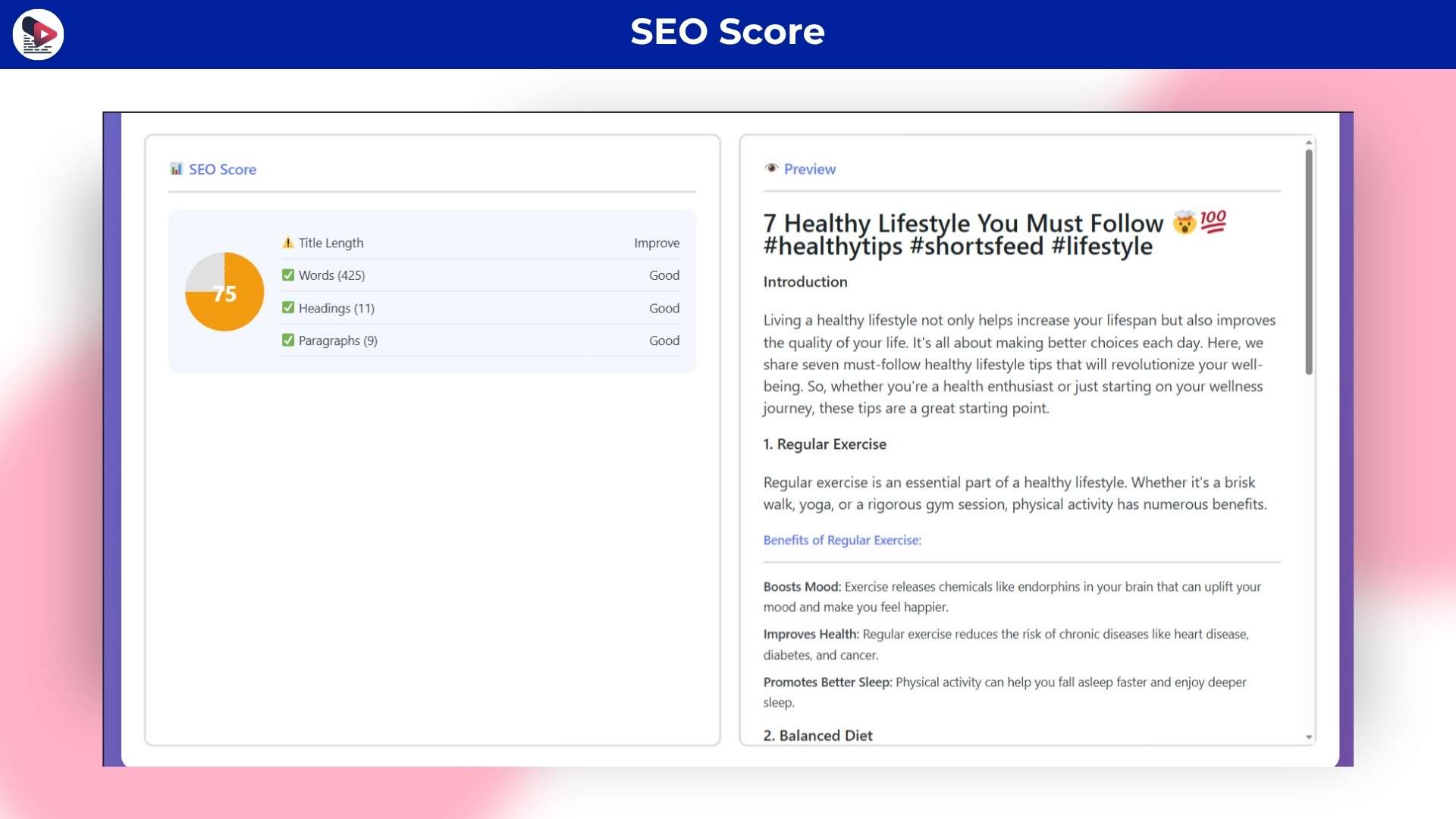Click the scroll down arrow in the preview panel
Screen dimensions: 1456x819
click(1309, 737)
